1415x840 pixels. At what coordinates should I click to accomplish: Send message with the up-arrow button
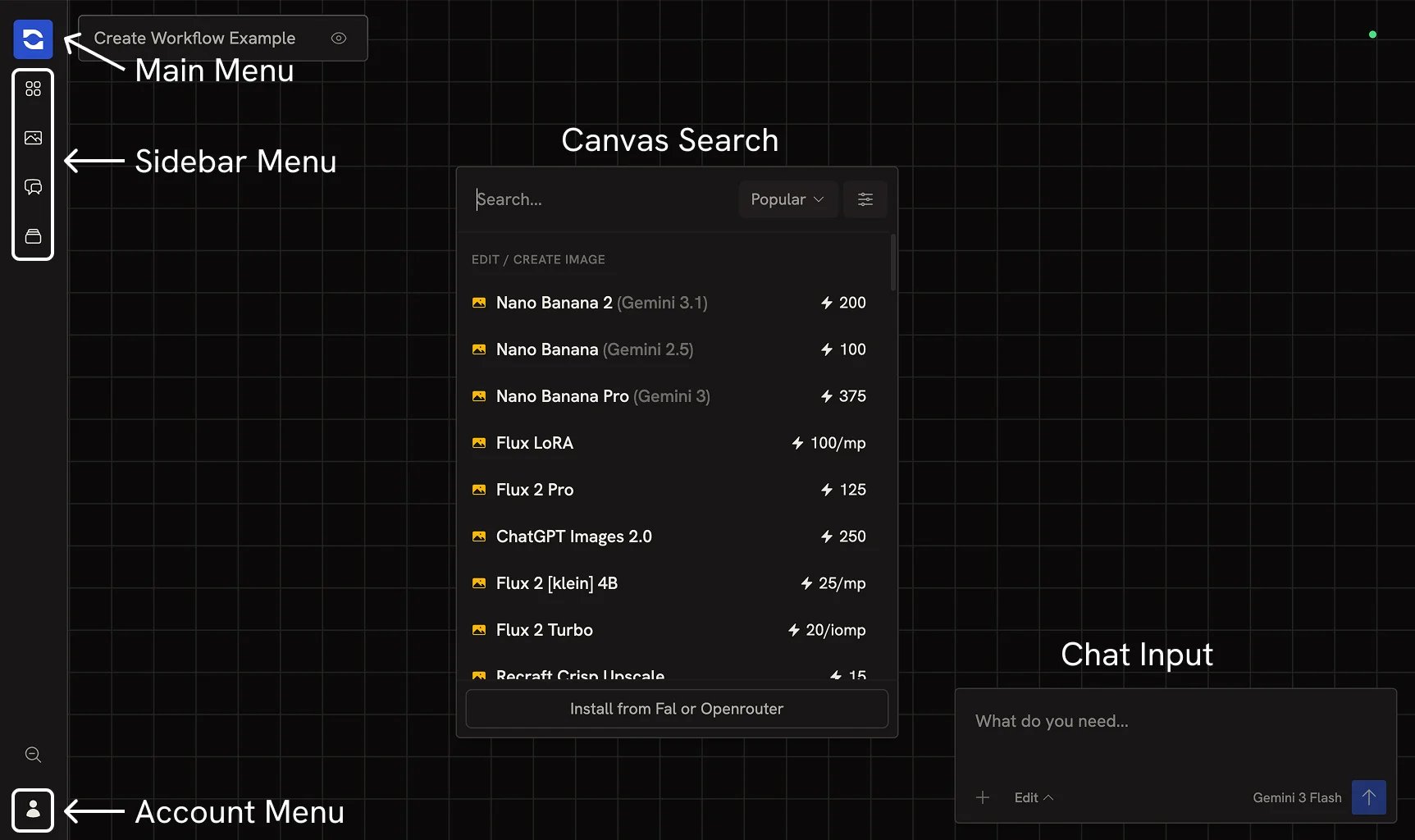click(x=1368, y=797)
